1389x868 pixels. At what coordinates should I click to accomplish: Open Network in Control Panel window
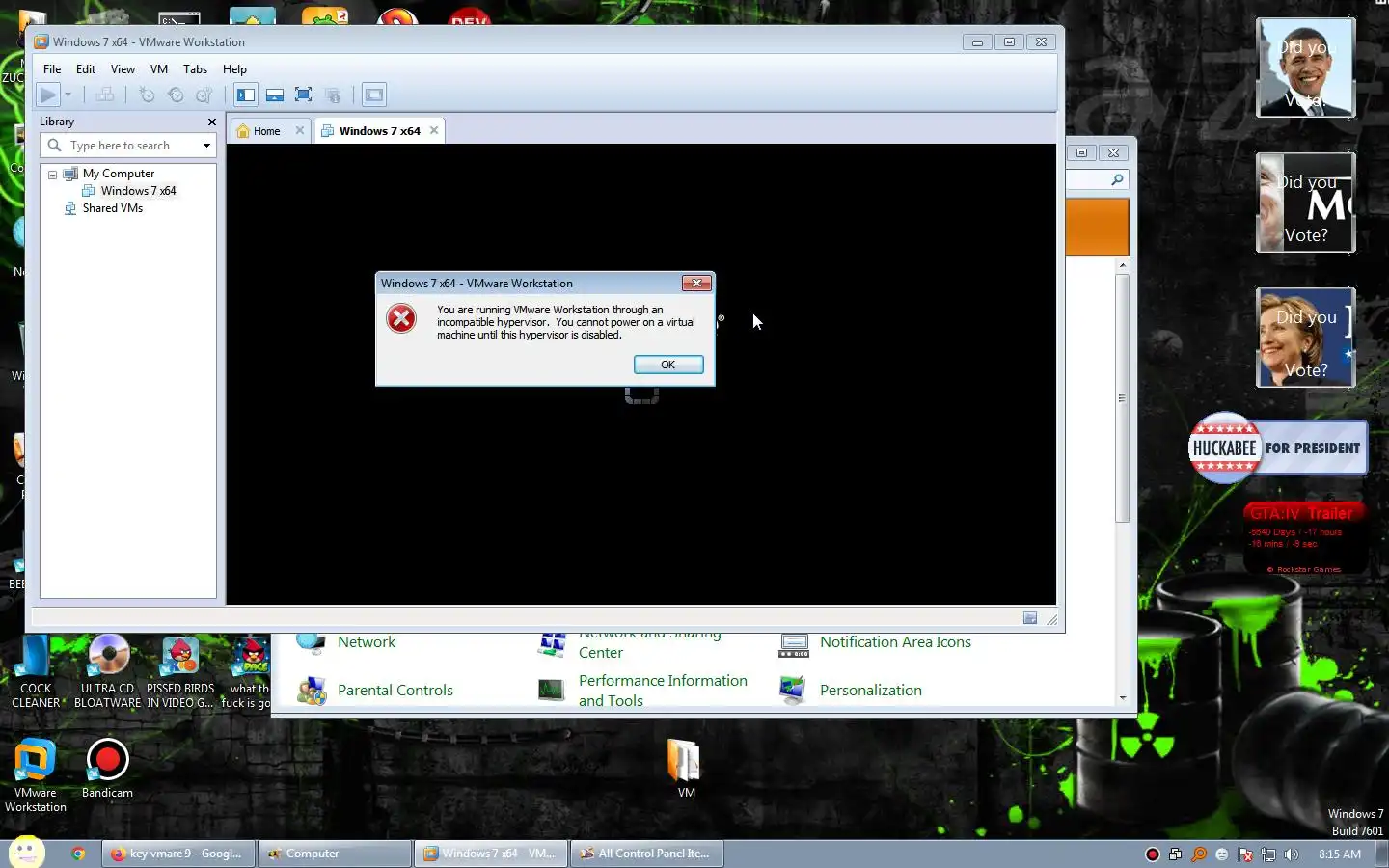(x=367, y=642)
